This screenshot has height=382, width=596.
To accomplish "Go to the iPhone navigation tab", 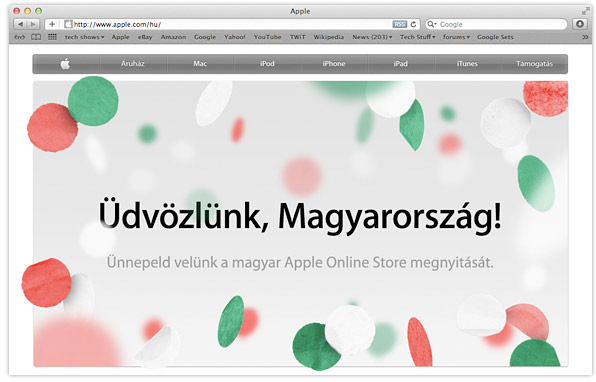I will pyautogui.click(x=334, y=64).
